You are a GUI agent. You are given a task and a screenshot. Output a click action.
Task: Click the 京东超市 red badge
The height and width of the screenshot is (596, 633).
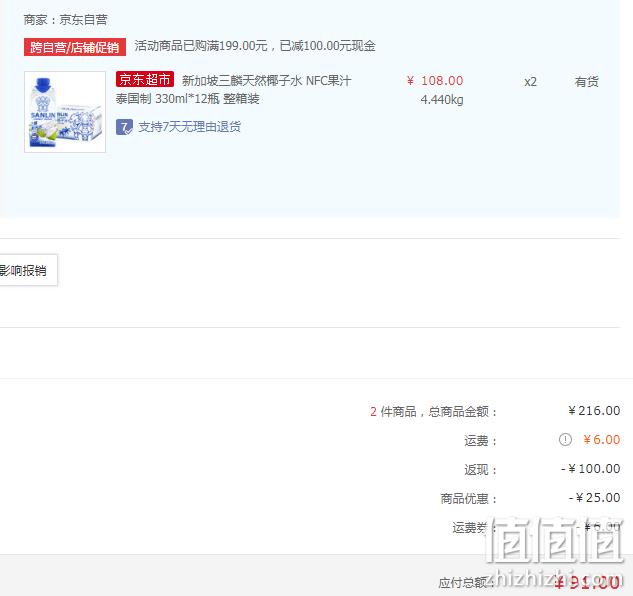coord(145,79)
